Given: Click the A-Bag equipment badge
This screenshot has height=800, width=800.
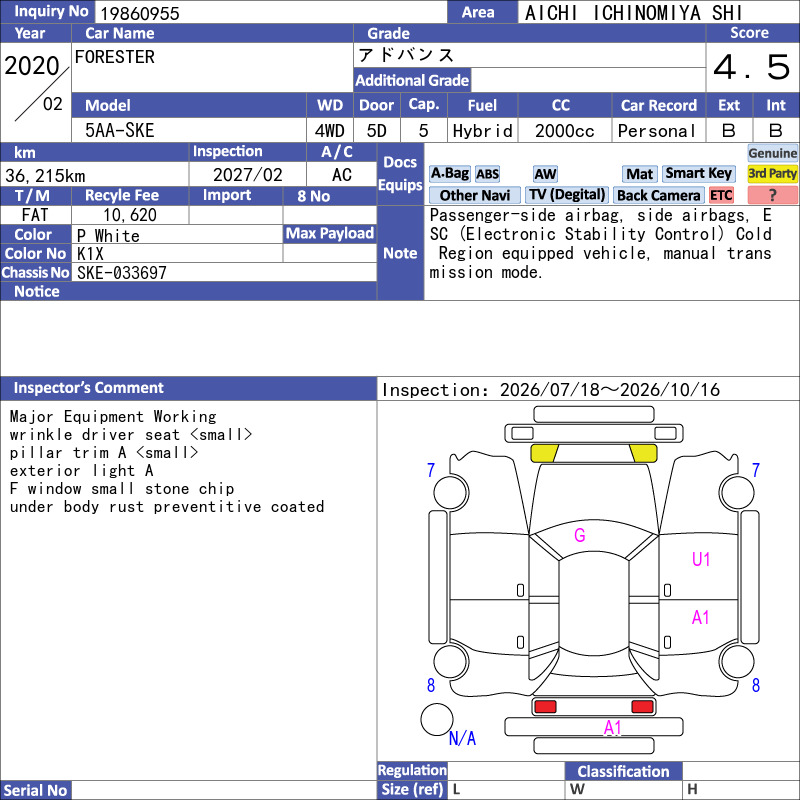Looking at the screenshot, I should pyautogui.click(x=449, y=173).
